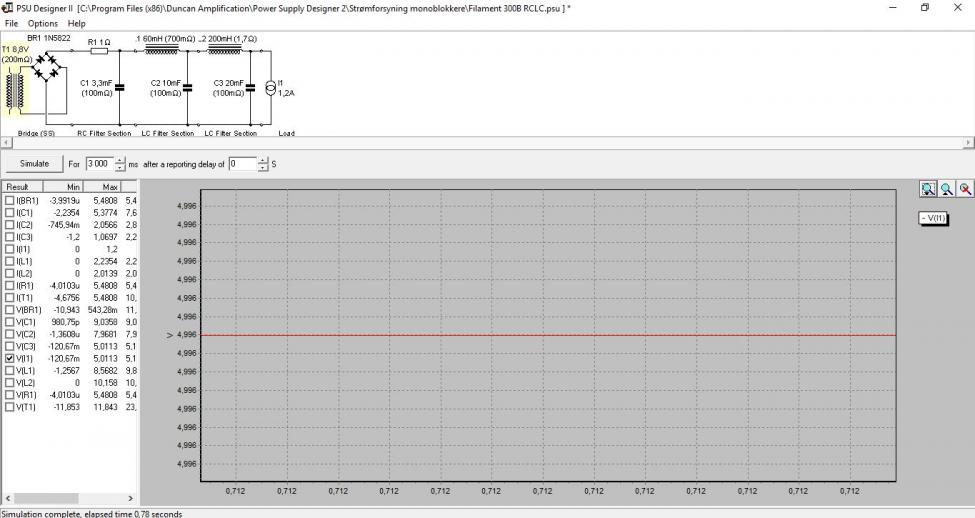This screenshot has width=975, height=518.
Task: Enable the V(C3) result checkbox
Action: (9, 346)
